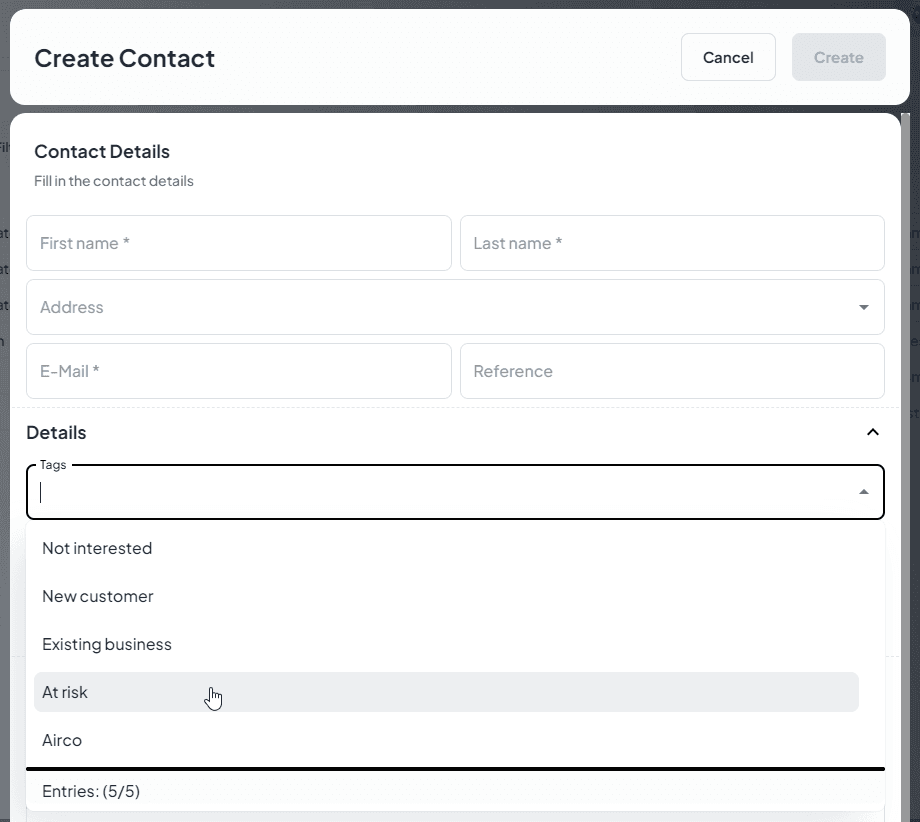Viewport: 920px width, 822px height.
Task: Focus the First name field
Action: pos(238,243)
